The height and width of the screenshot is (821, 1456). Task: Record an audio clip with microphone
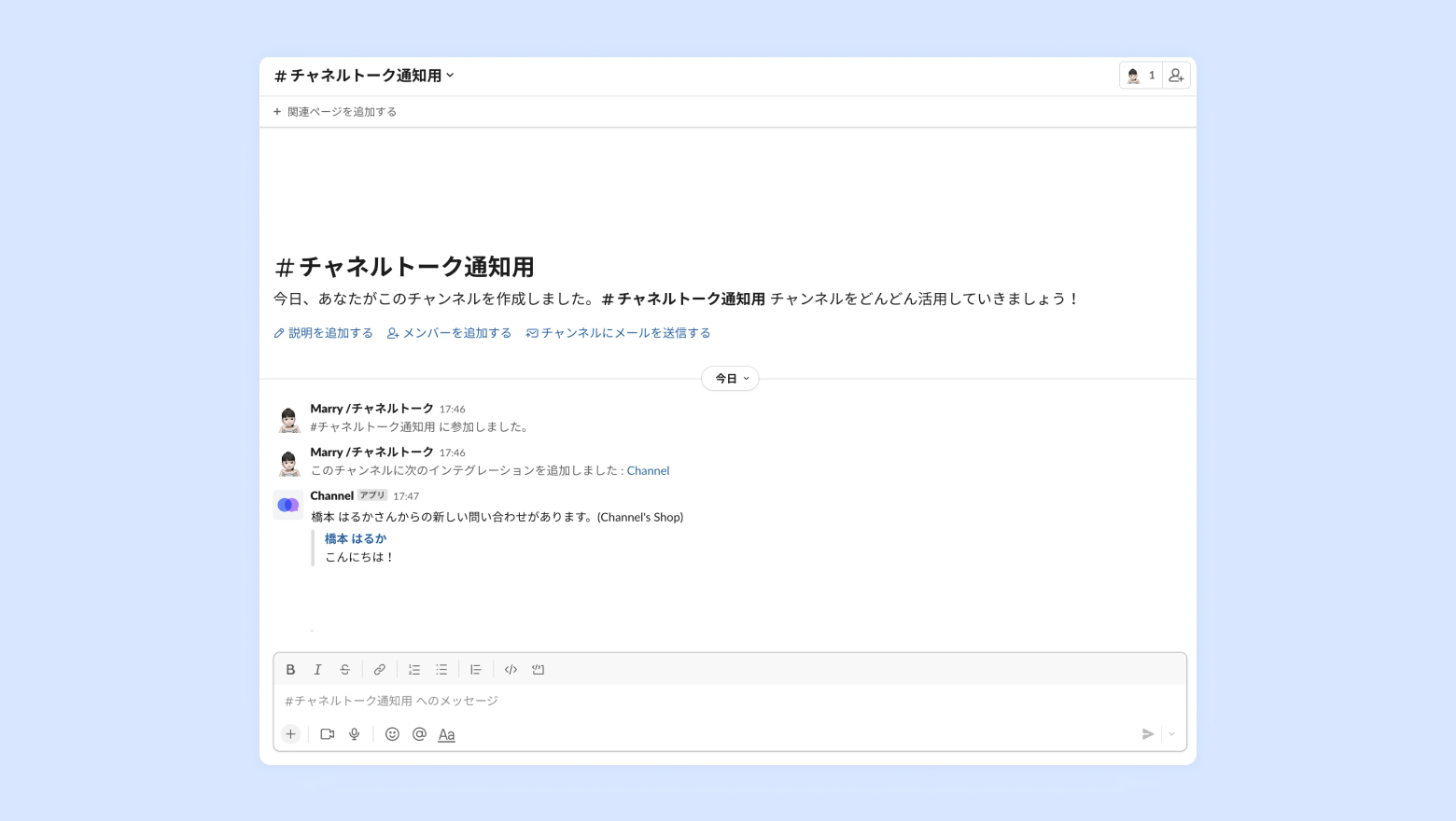point(355,734)
